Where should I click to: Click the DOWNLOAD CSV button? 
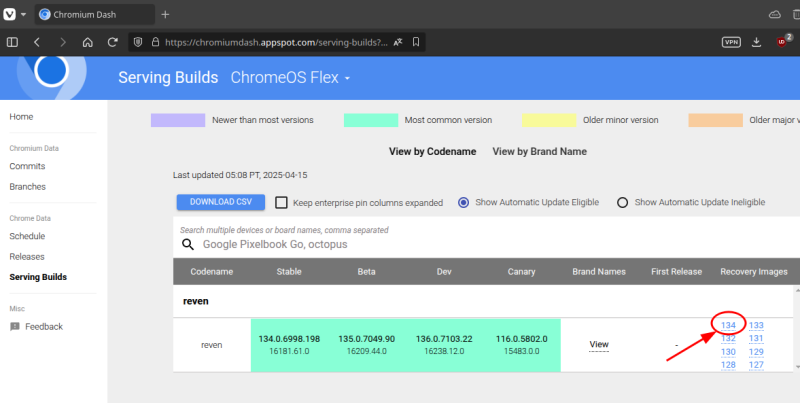(221, 202)
